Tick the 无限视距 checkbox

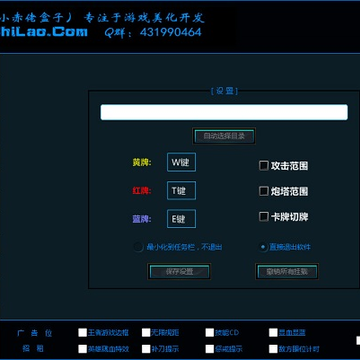(x=146, y=332)
